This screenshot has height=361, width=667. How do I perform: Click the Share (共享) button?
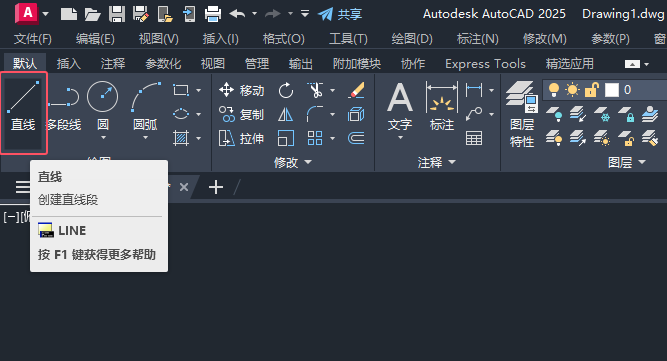(340, 14)
